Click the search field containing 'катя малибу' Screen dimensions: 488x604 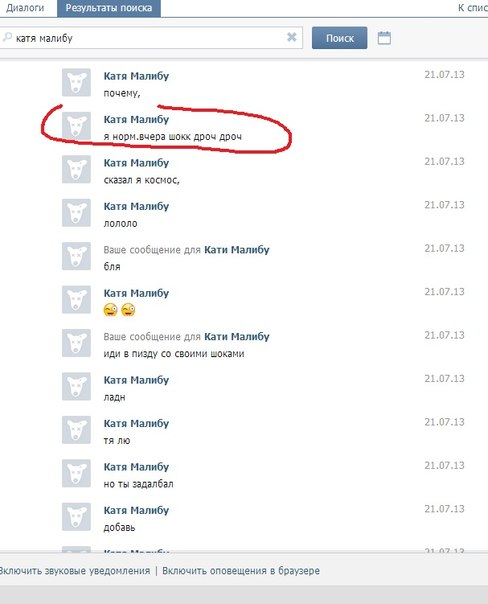(150, 38)
